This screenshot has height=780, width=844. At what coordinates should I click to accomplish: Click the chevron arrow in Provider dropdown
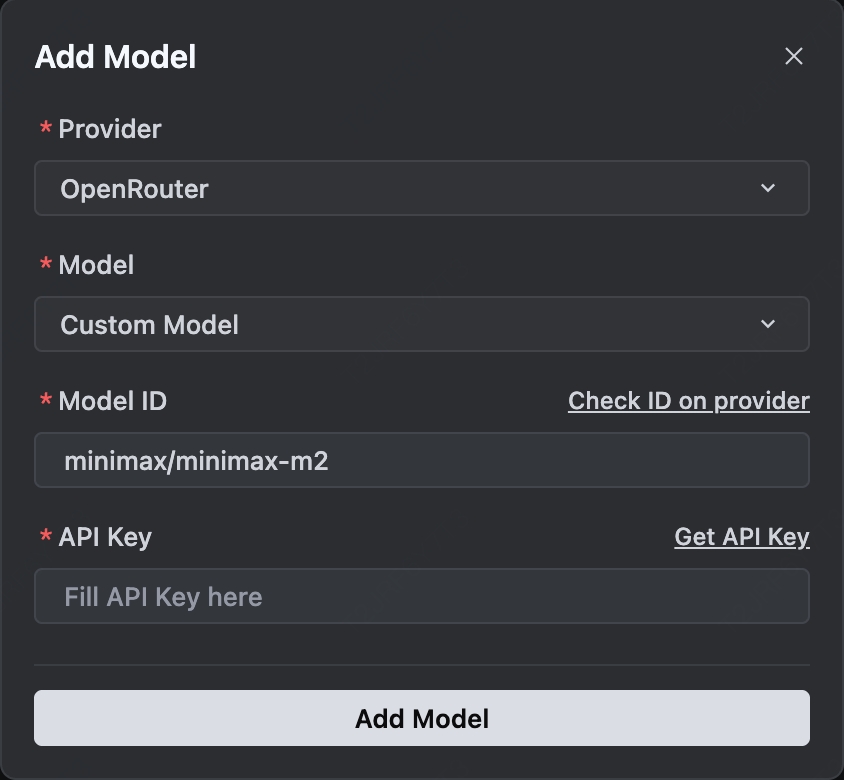click(768, 188)
